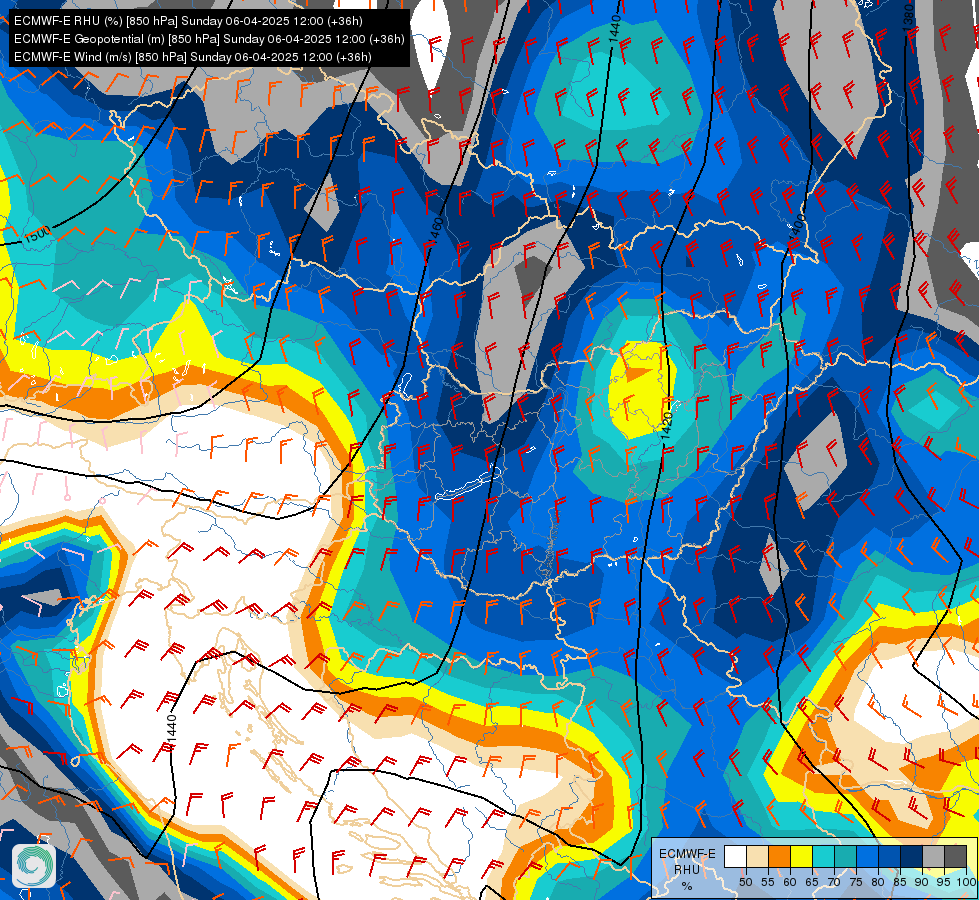Image resolution: width=979 pixels, height=900 pixels.
Task: Click the legend tick value 70
Action: [x=834, y=882]
